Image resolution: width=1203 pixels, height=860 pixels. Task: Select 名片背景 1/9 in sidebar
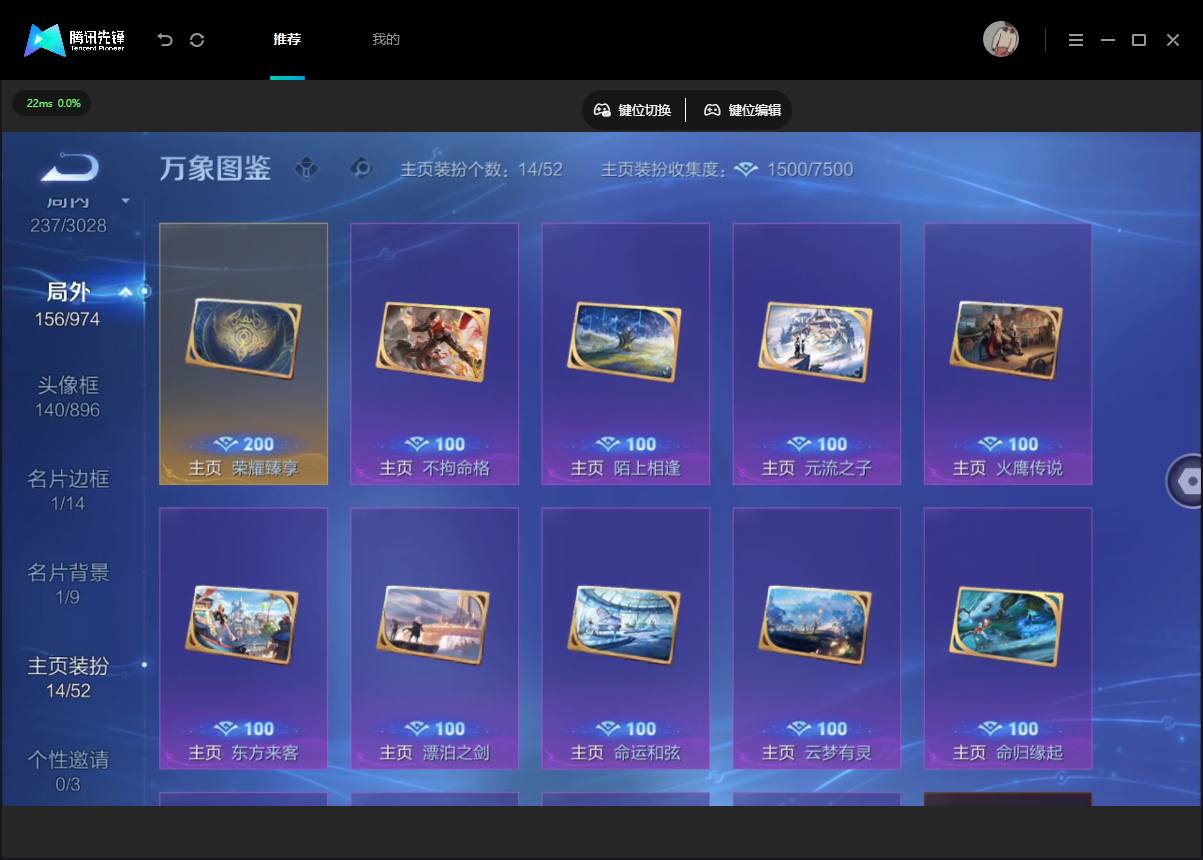[68, 584]
